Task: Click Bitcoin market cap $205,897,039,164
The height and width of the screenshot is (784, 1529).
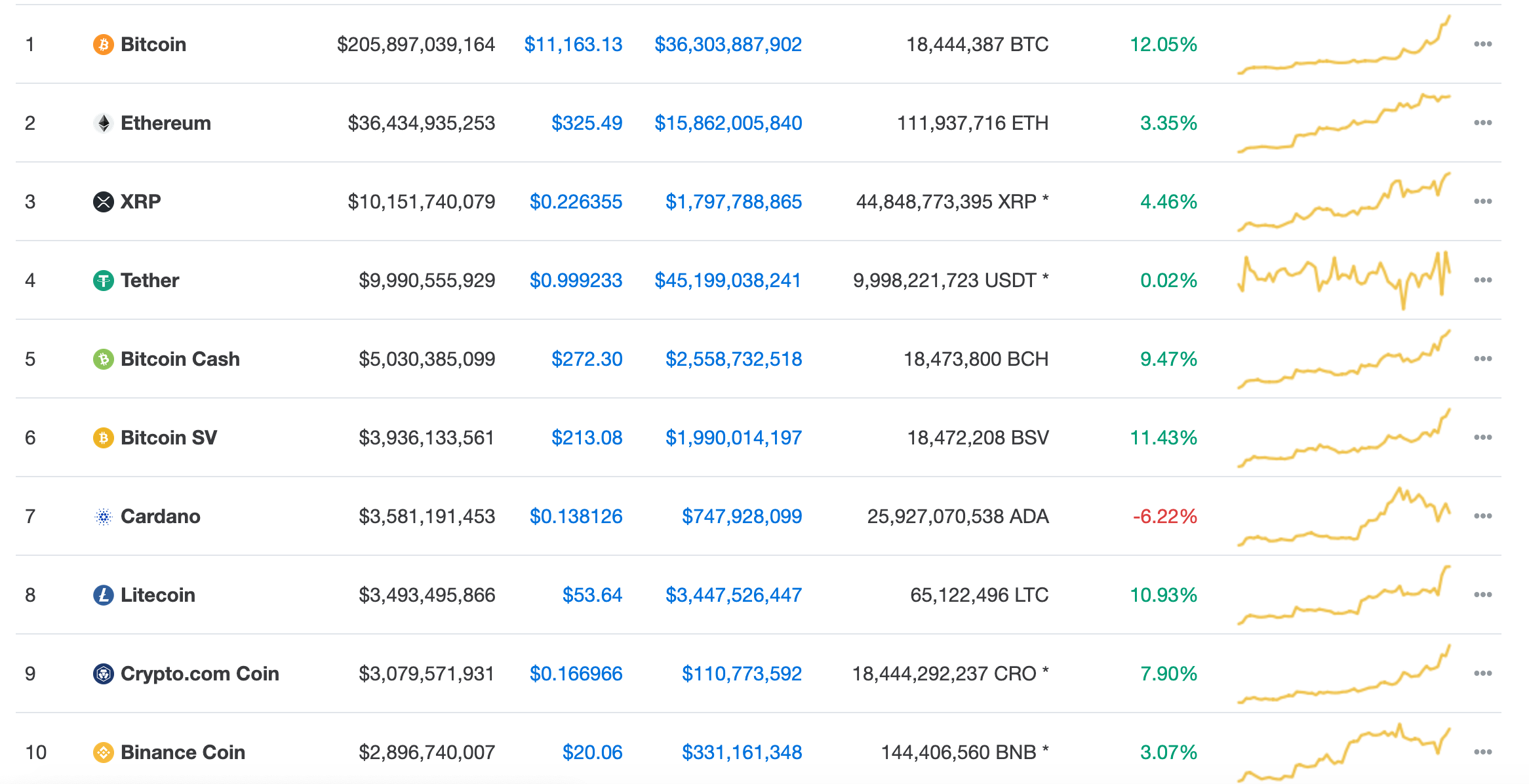Action: coord(416,45)
